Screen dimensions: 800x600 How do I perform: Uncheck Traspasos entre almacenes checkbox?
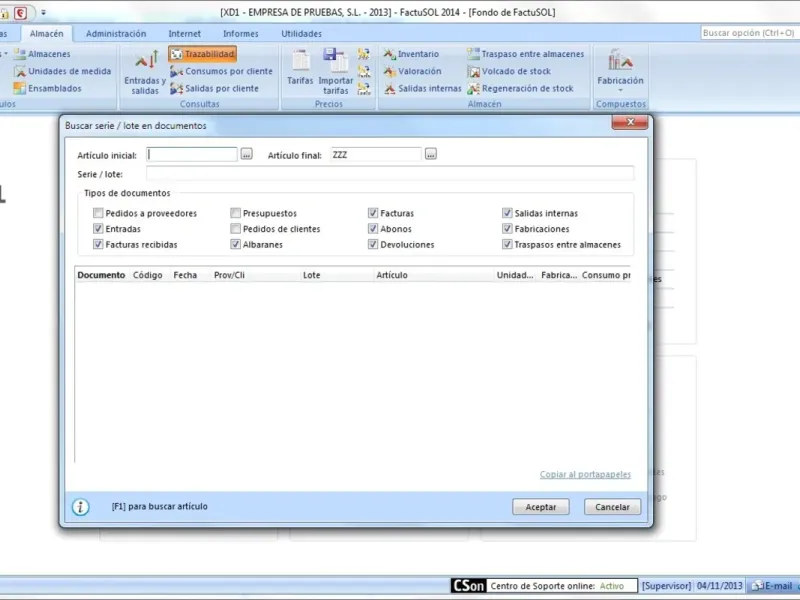507,244
